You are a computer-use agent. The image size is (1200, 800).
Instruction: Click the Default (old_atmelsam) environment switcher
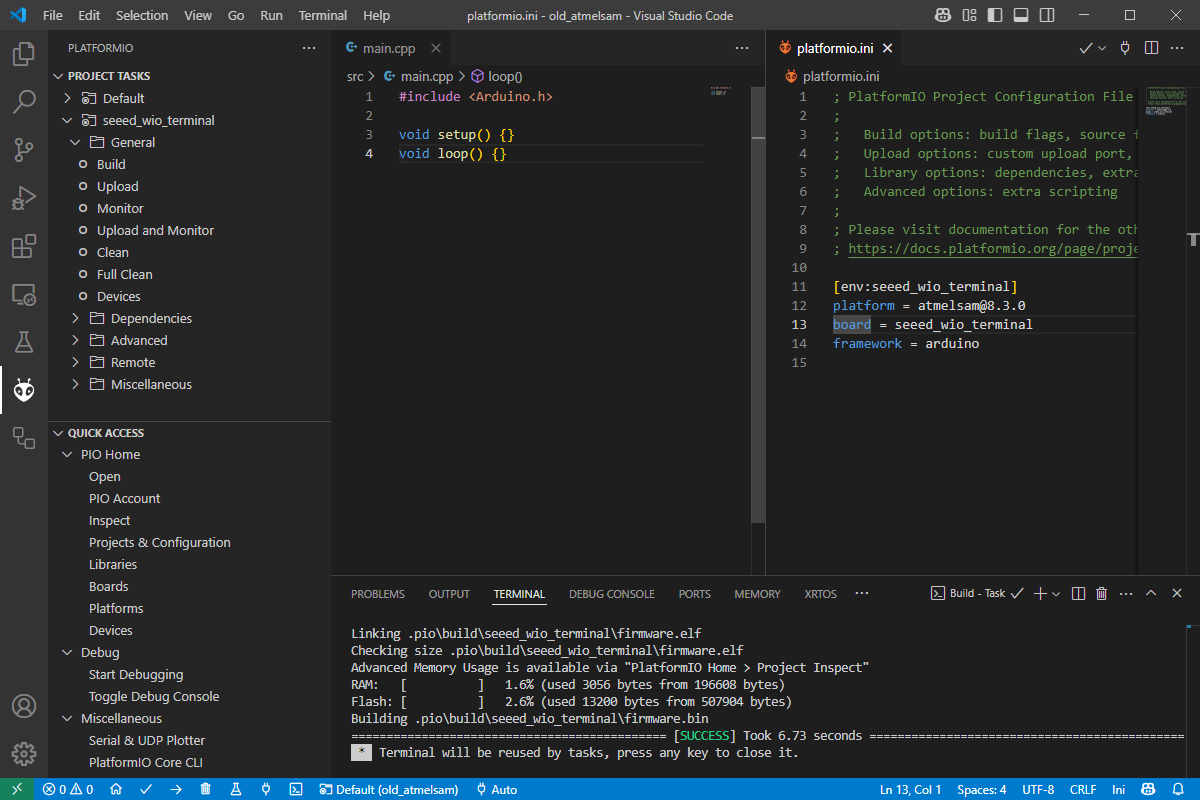pyautogui.click(x=389, y=789)
